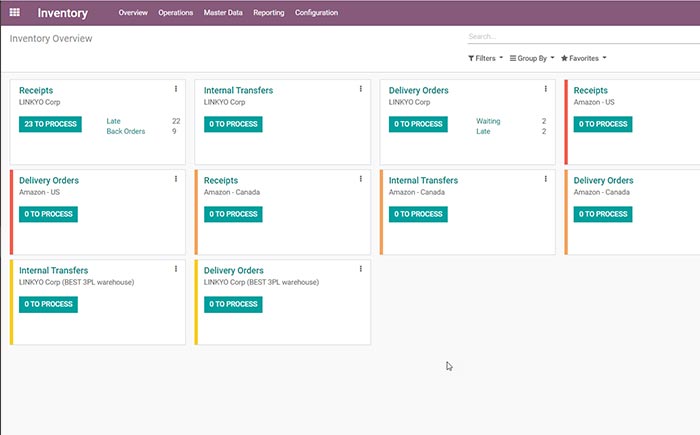This screenshot has height=435, width=700.
Task: Open kebab menu on LINKYO Corp Receipts card
Action: pyautogui.click(x=176, y=89)
